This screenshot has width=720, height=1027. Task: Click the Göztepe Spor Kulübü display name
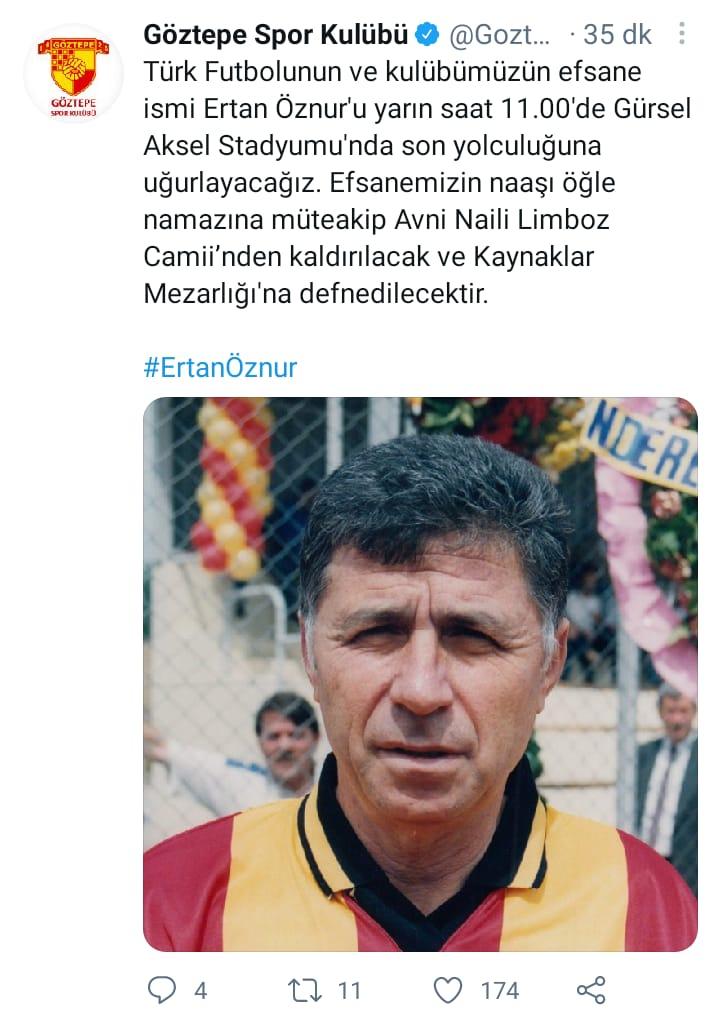[x=276, y=35]
